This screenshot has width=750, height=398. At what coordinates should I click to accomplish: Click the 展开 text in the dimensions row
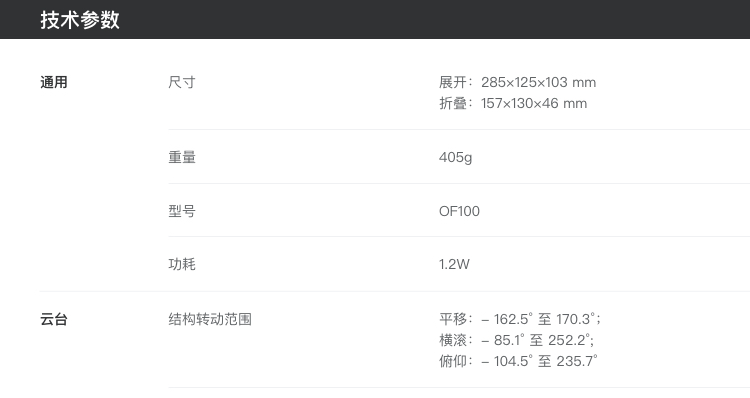point(452,82)
